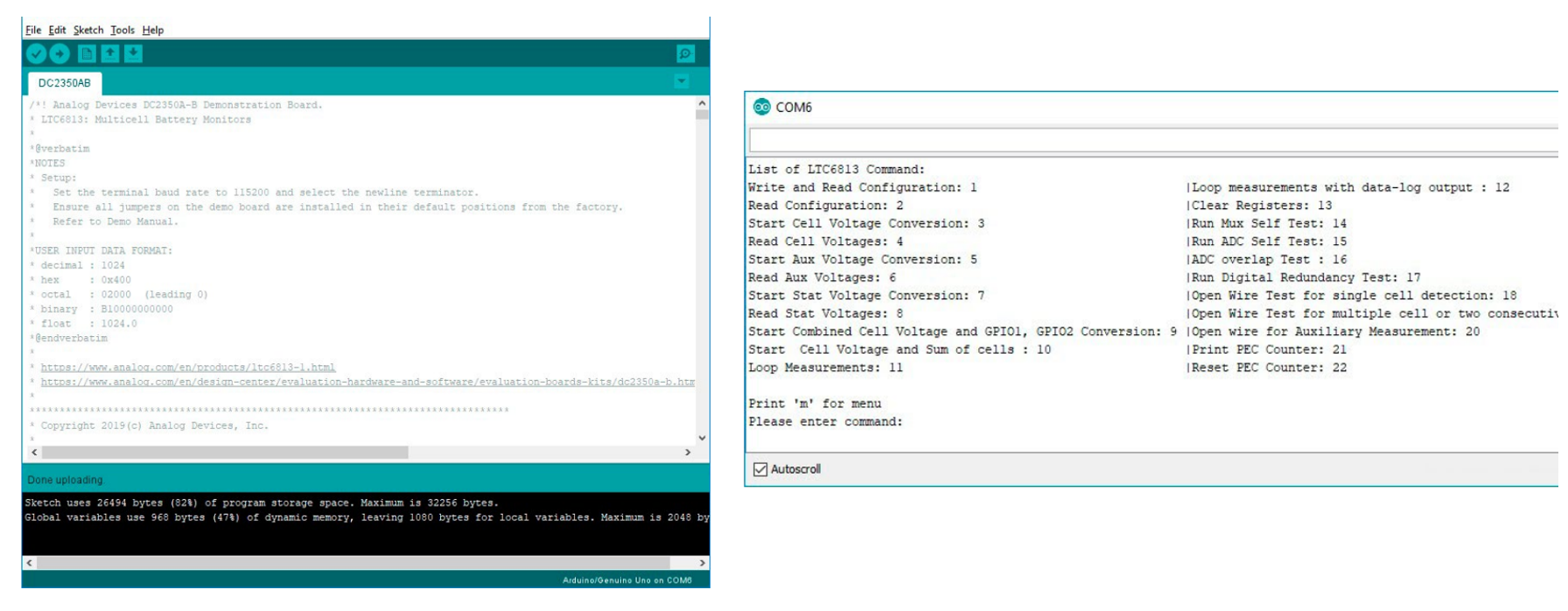Open the Help menu
Viewport: 1568px width, 611px height.
pyautogui.click(x=153, y=30)
